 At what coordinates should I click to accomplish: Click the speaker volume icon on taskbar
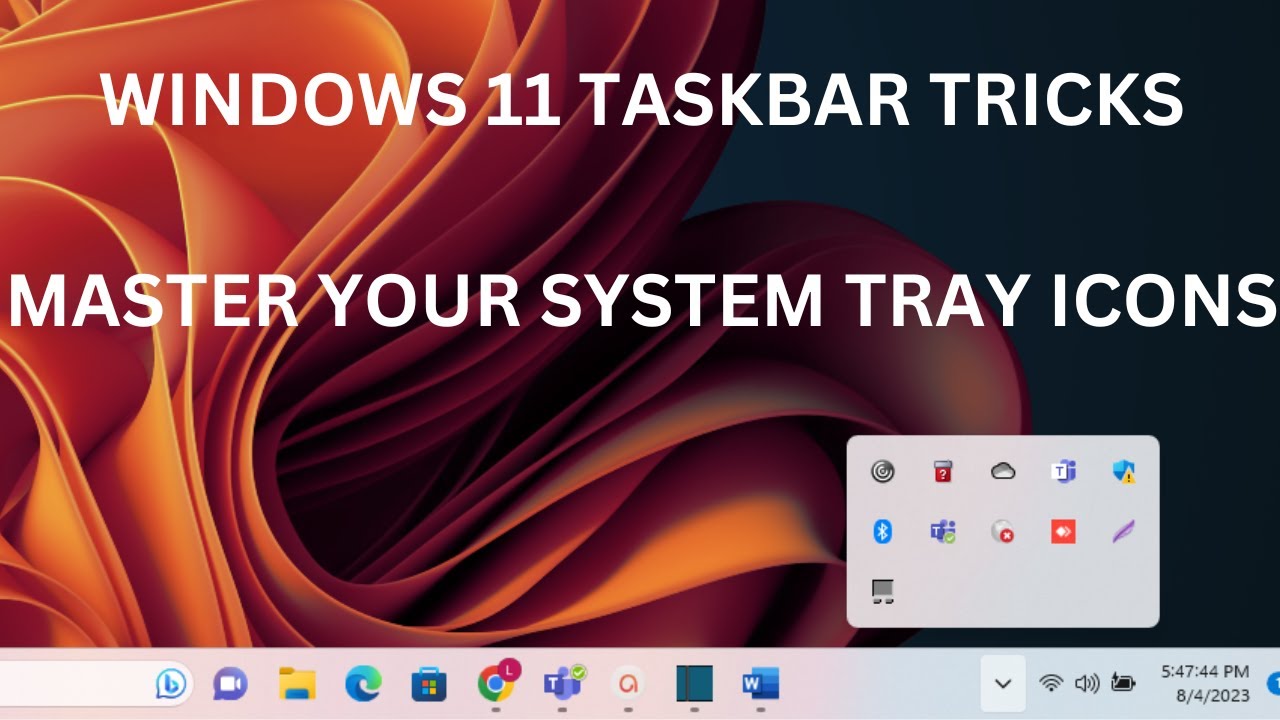[1086, 684]
